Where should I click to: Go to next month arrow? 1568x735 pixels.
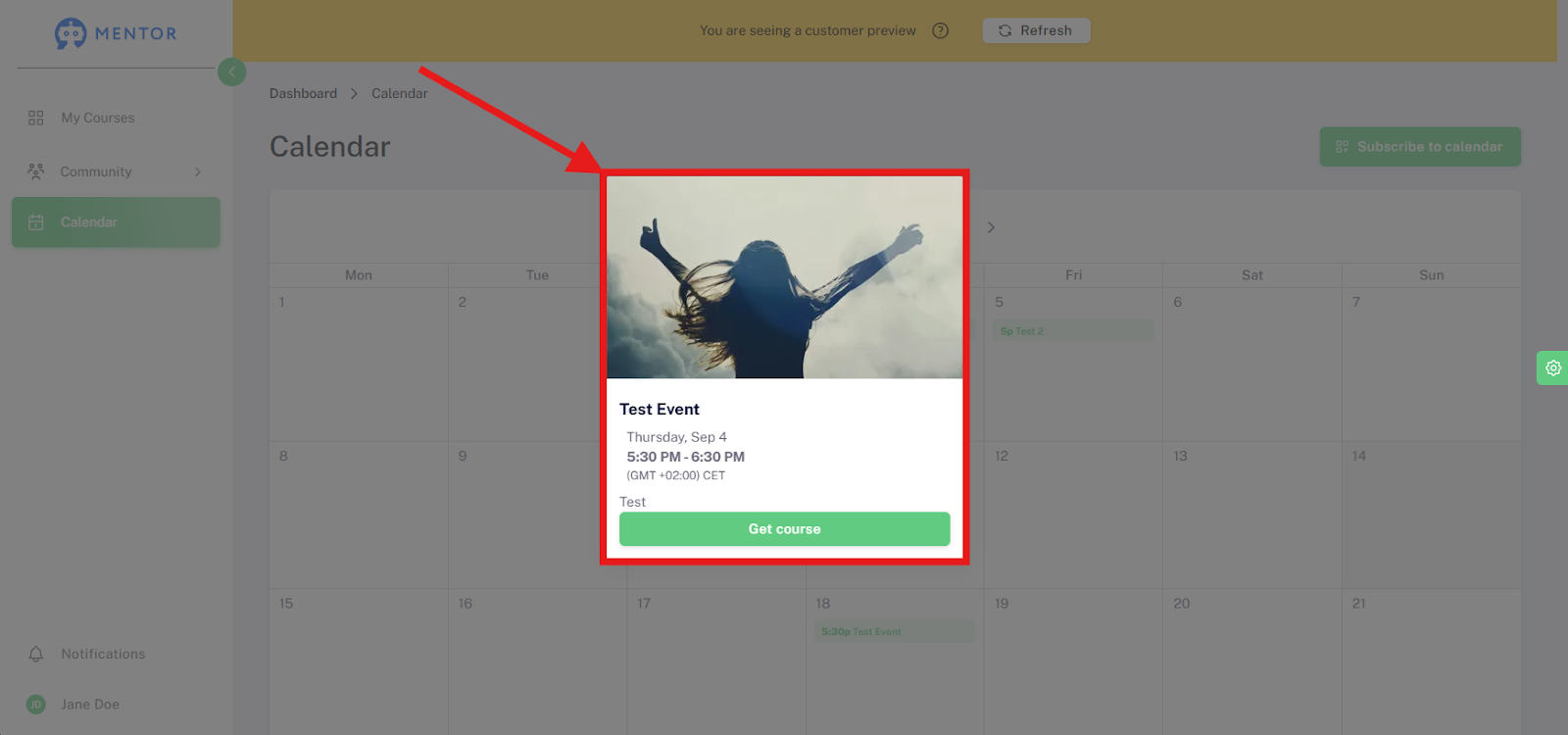[x=991, y=227]
